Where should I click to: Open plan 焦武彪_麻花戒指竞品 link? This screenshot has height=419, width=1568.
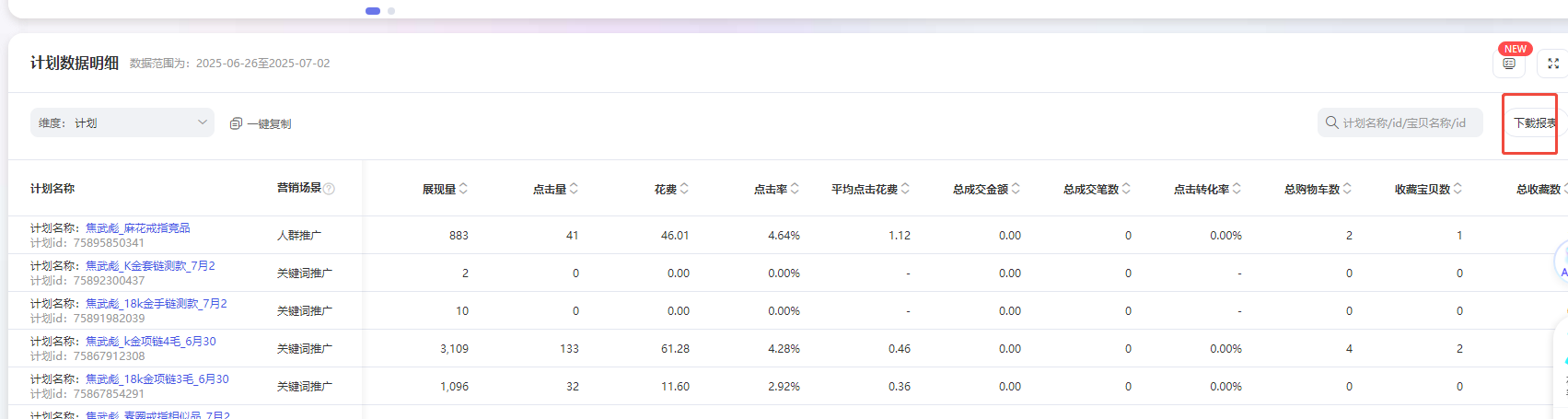coord(138,227)
